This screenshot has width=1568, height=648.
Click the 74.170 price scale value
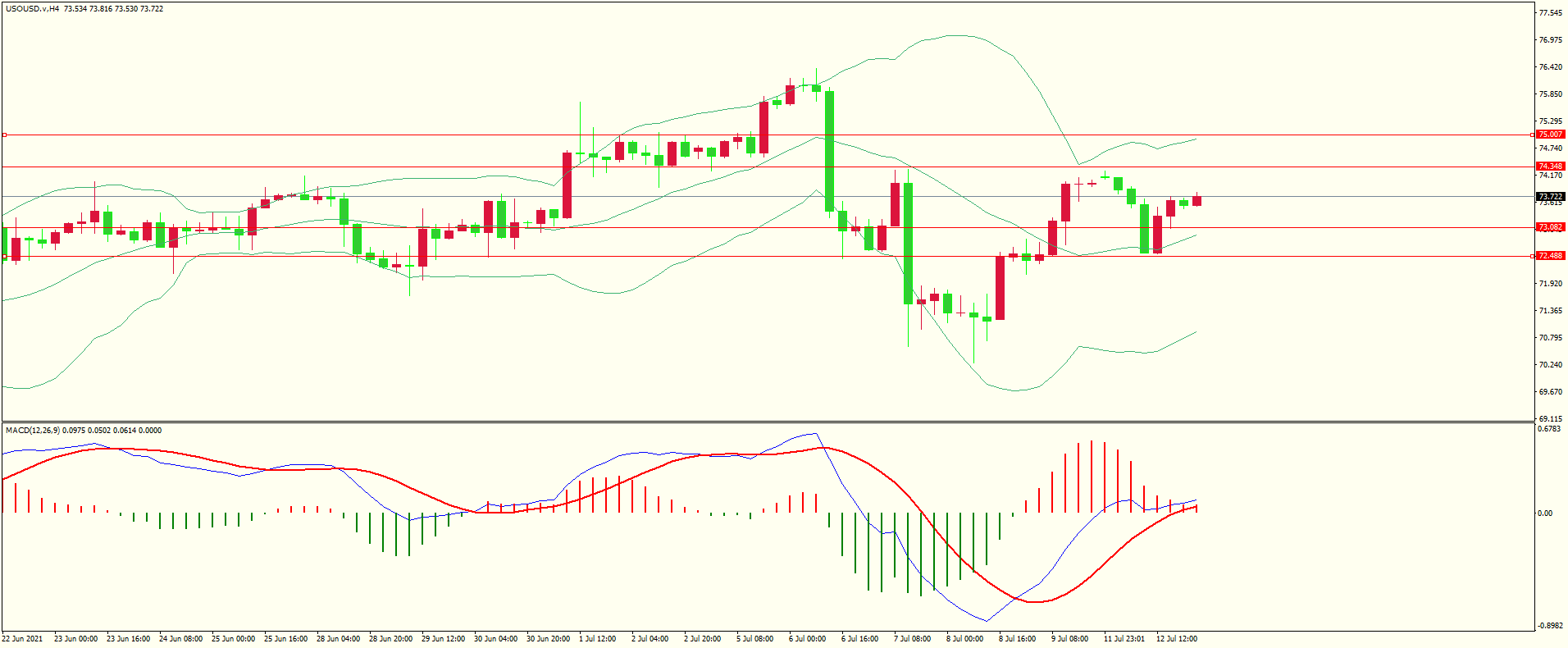click(x=1551, y=176)
